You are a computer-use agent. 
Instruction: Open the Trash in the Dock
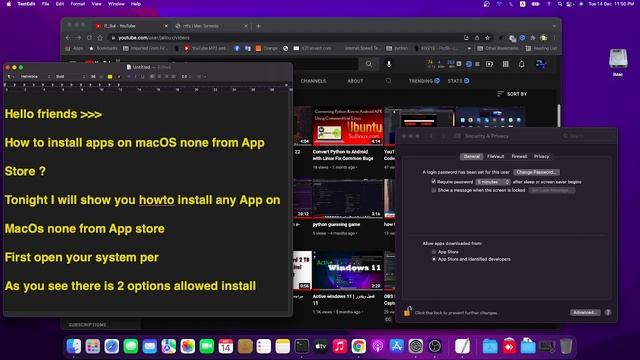click(566, 347)
